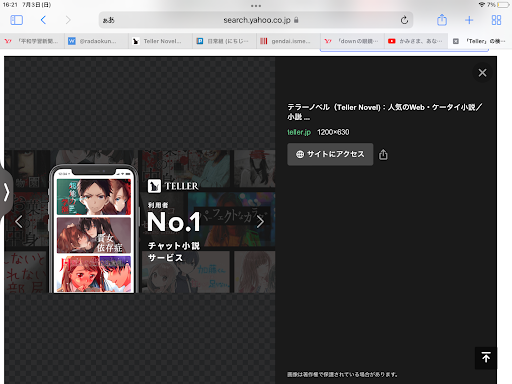Screen dimensions: 512x384
Task: Click the サイトにアクセス button
Action: [x=330, y=154]
